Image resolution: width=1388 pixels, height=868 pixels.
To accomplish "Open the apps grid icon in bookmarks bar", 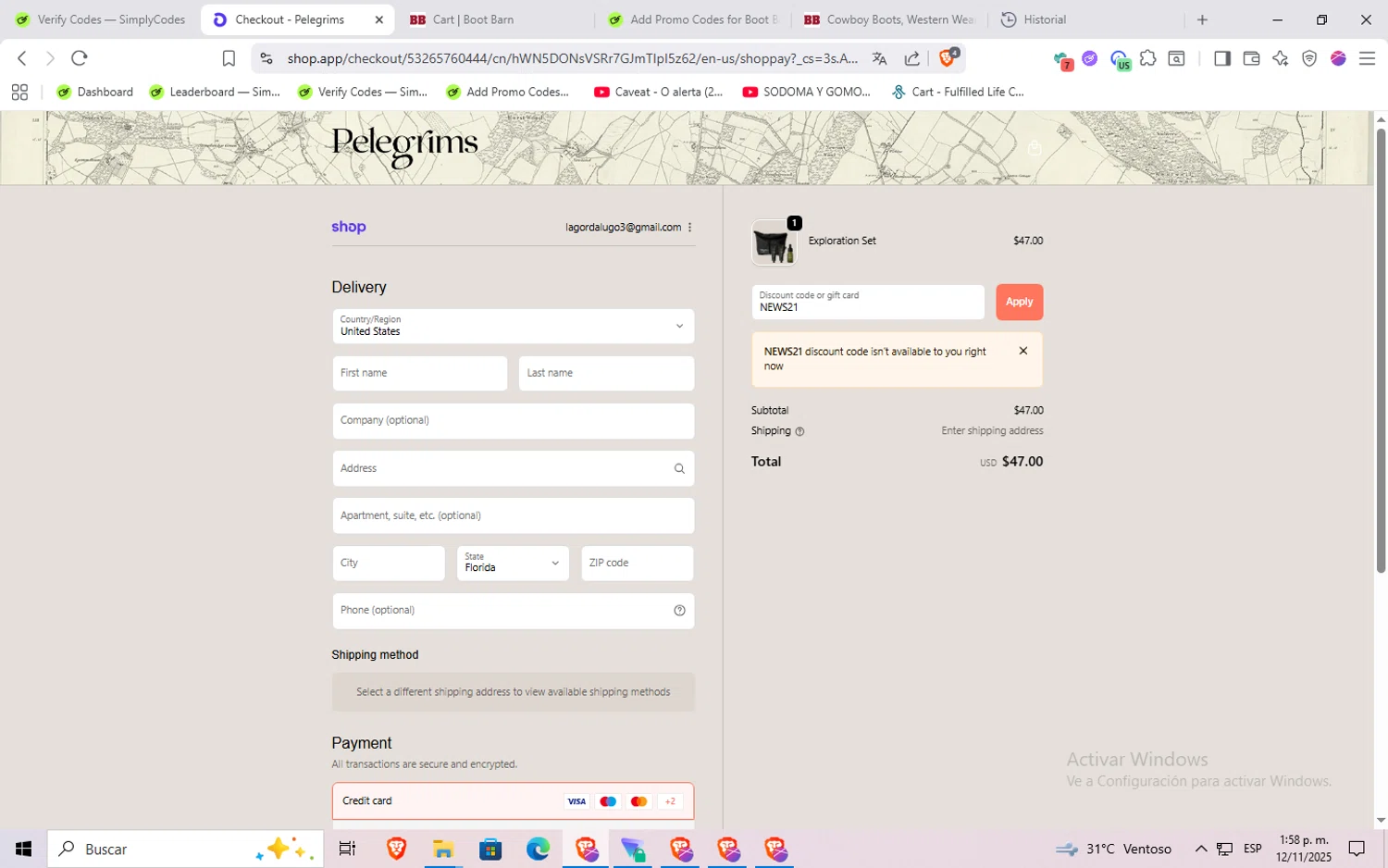I will [x=19, y=92].
